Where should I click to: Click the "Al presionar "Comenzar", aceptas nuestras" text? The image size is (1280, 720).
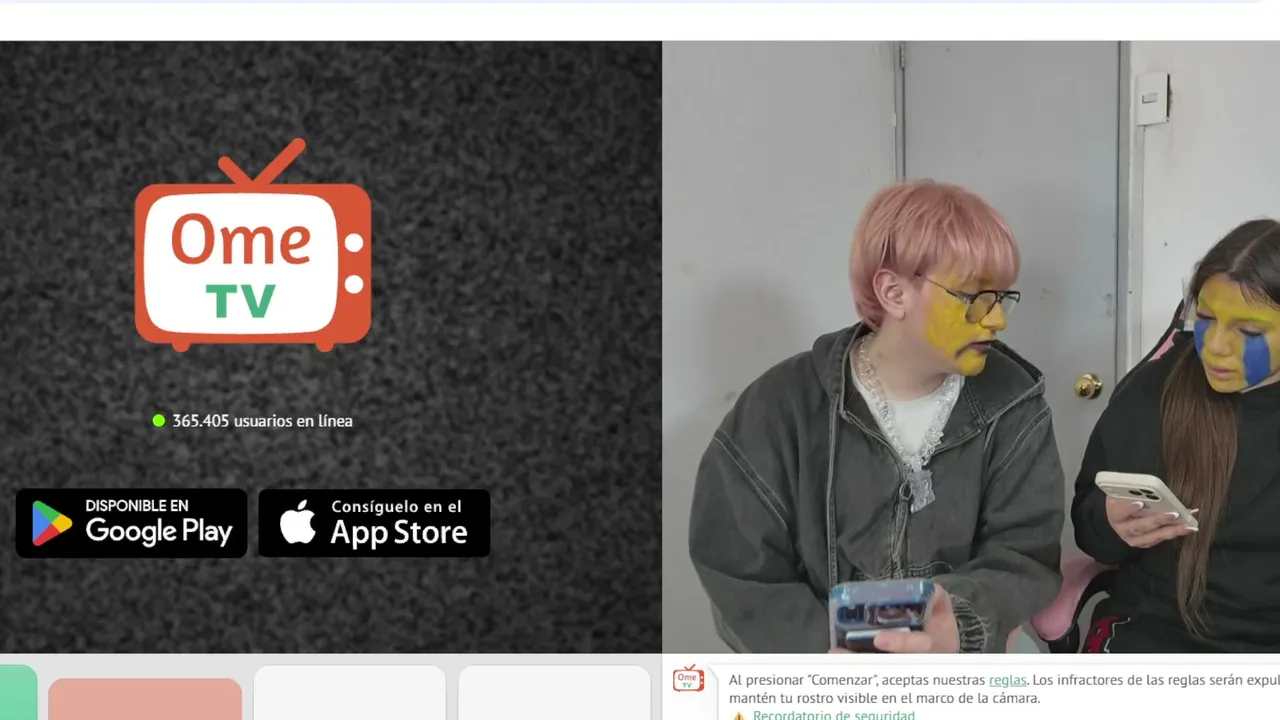click(857, 680)
